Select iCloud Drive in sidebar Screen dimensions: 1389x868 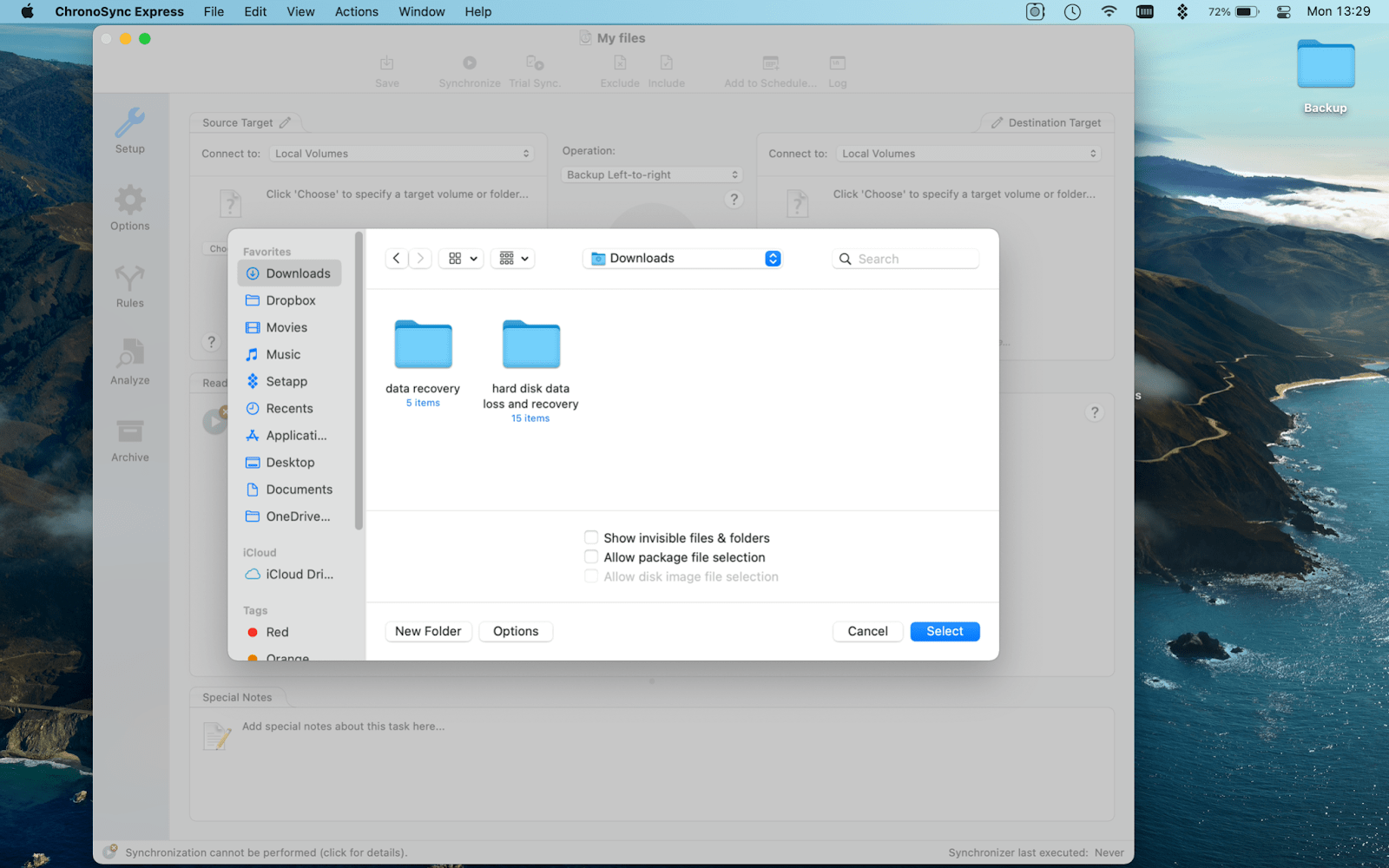(x=289, y=574)
